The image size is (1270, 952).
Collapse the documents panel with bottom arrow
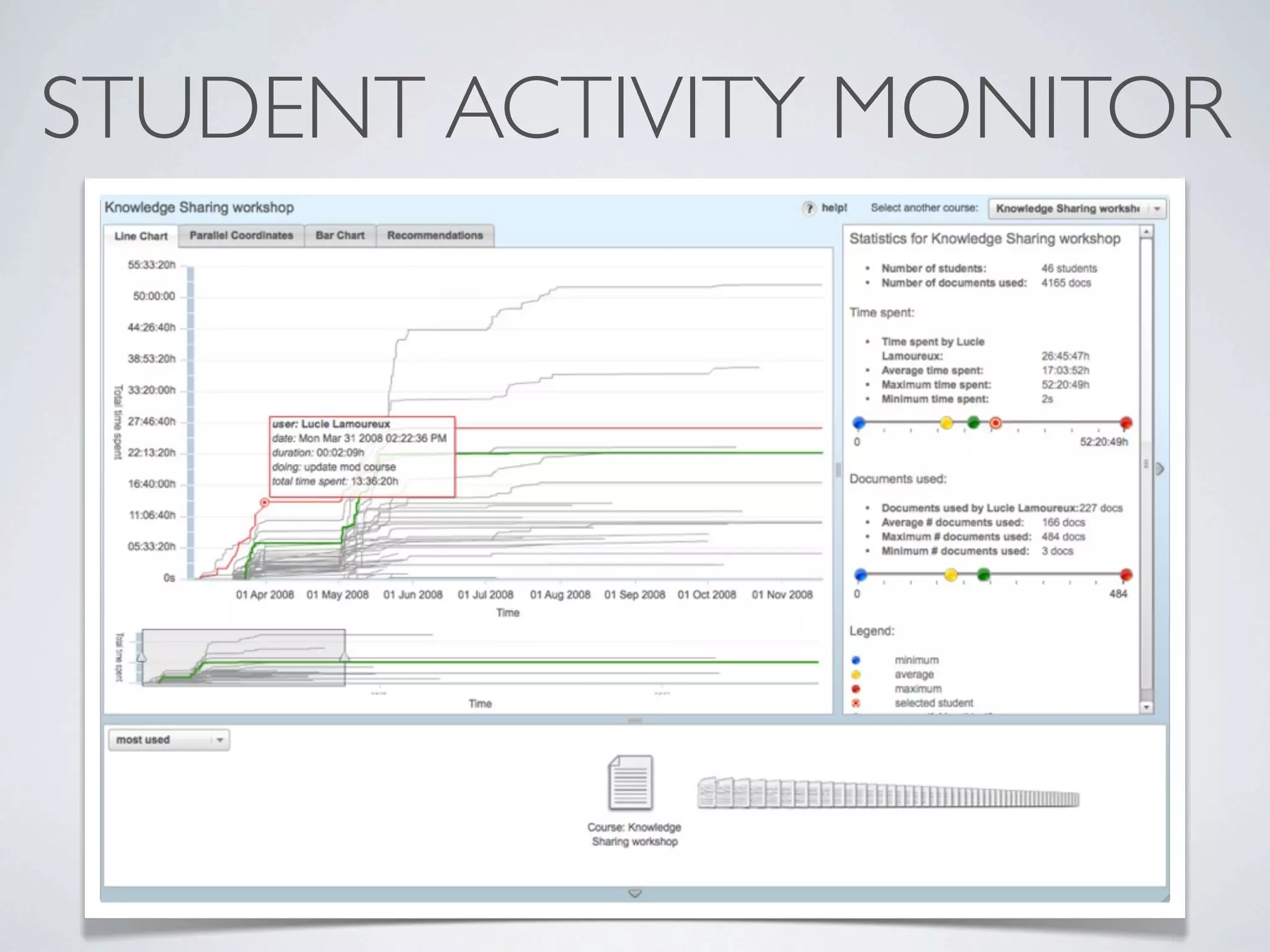click(x=635, y=893)
